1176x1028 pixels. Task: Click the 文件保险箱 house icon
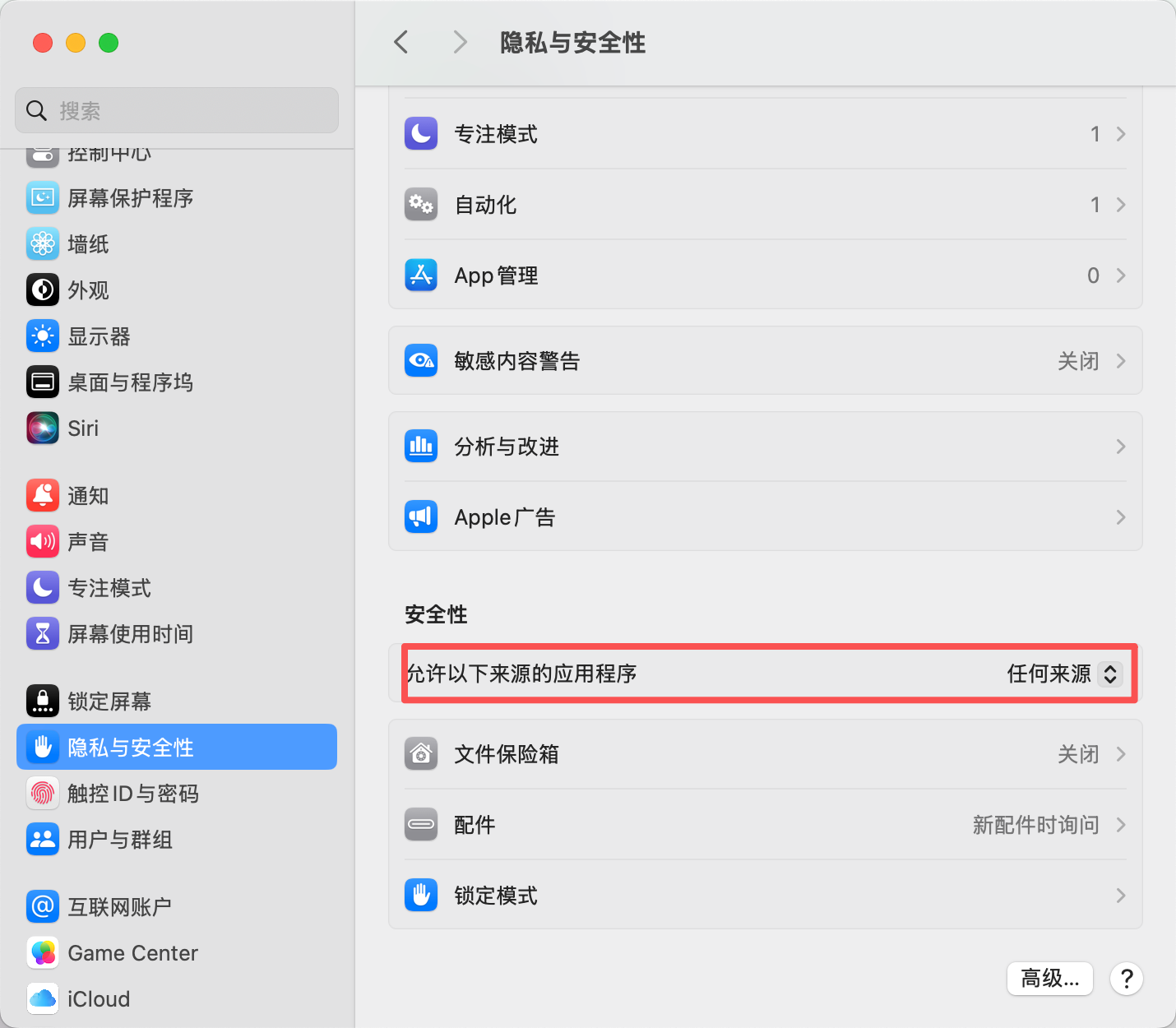(x=421, y=754)
